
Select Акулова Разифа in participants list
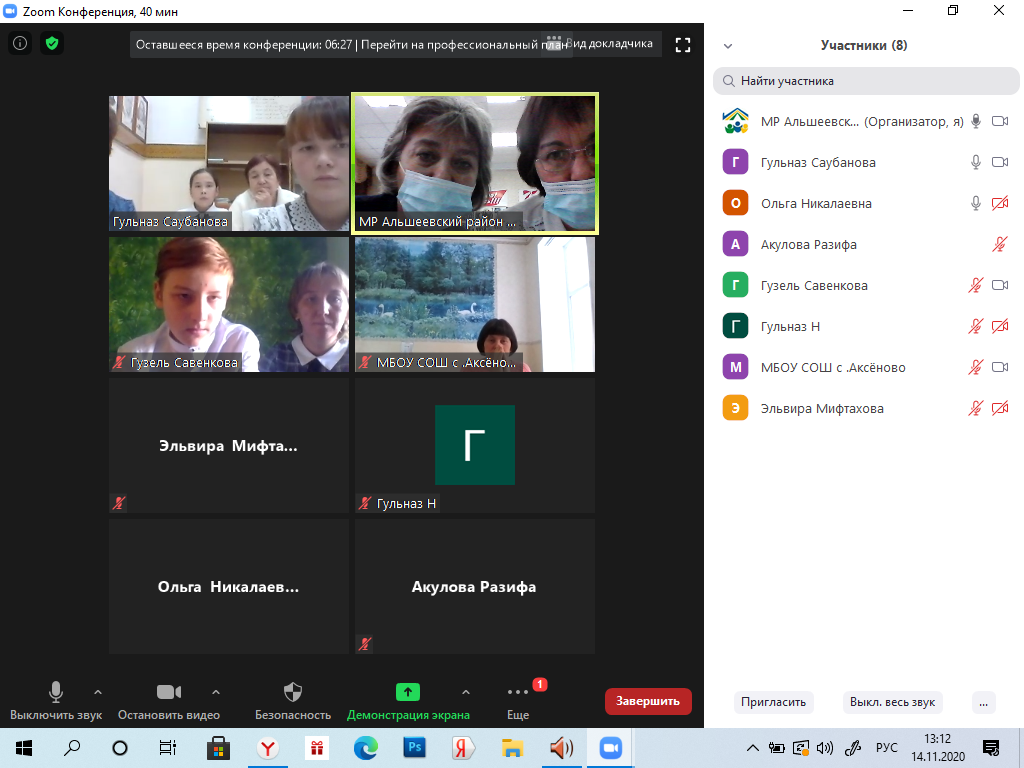click(808, 244)
